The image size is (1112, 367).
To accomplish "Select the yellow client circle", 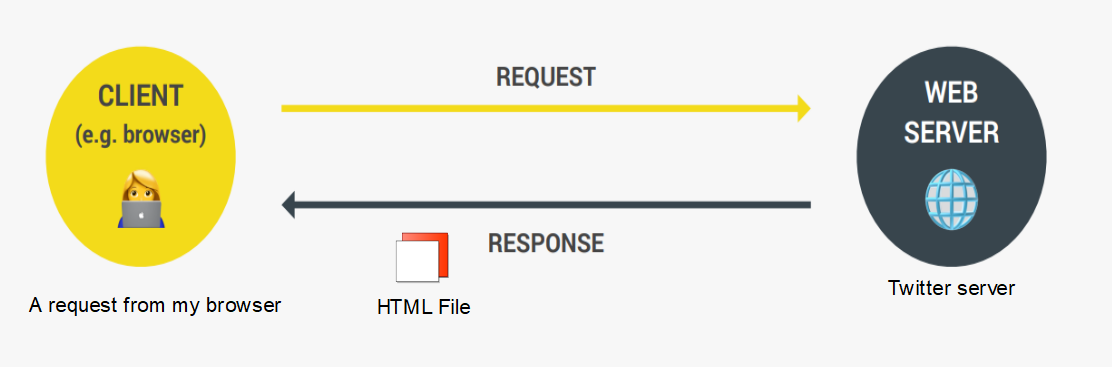I will click(140, 156).
